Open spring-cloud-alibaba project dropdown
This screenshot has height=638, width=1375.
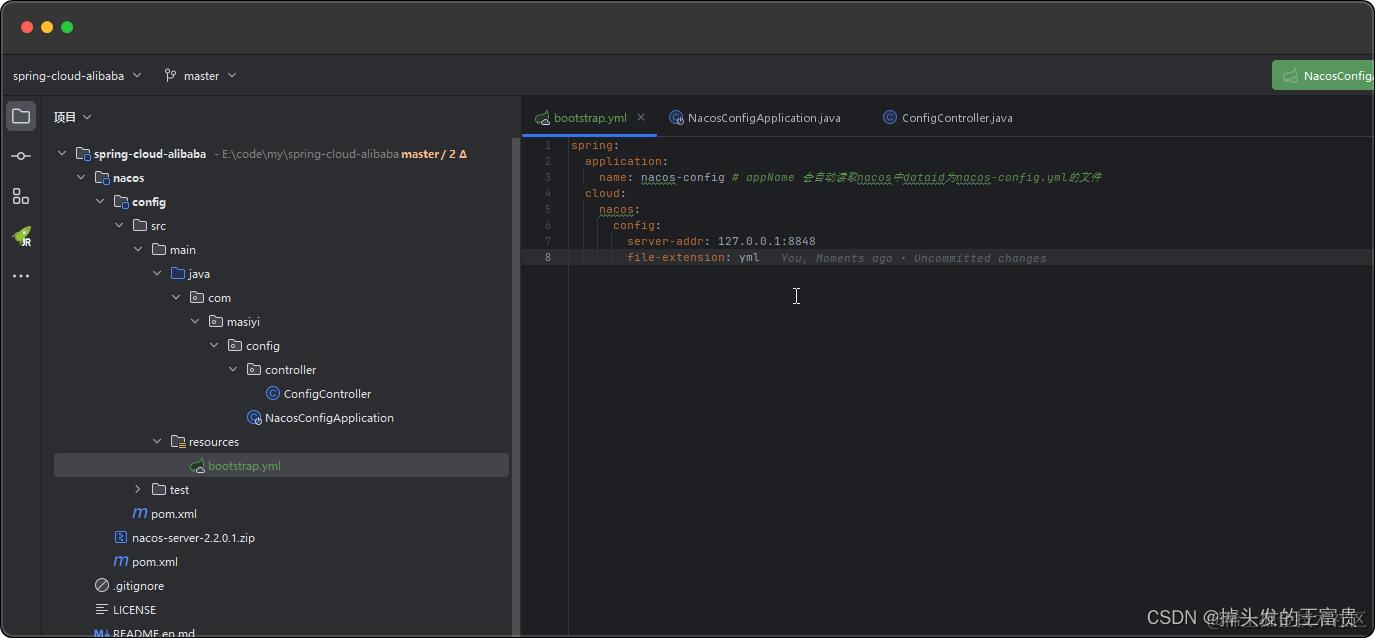[77, 75]
